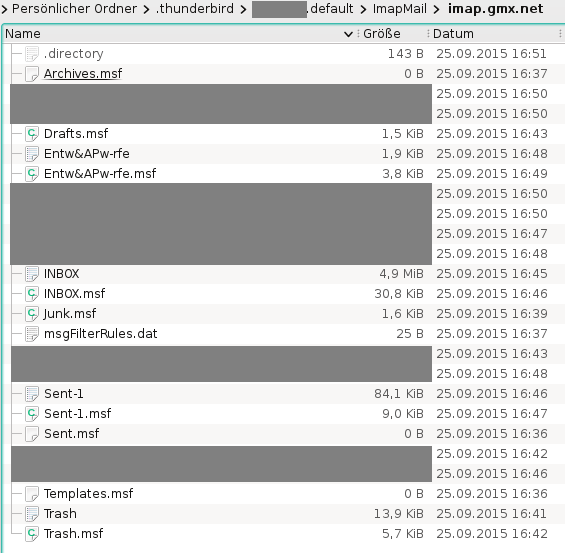Open the arrow after .thunderbird in the breadcrumb
This screenshot has width=565, height=553.
243,9
